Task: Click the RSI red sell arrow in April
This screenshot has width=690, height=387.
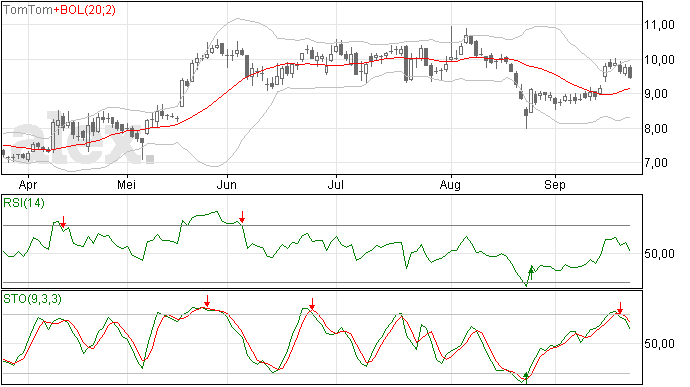Action: coord(63,222)
